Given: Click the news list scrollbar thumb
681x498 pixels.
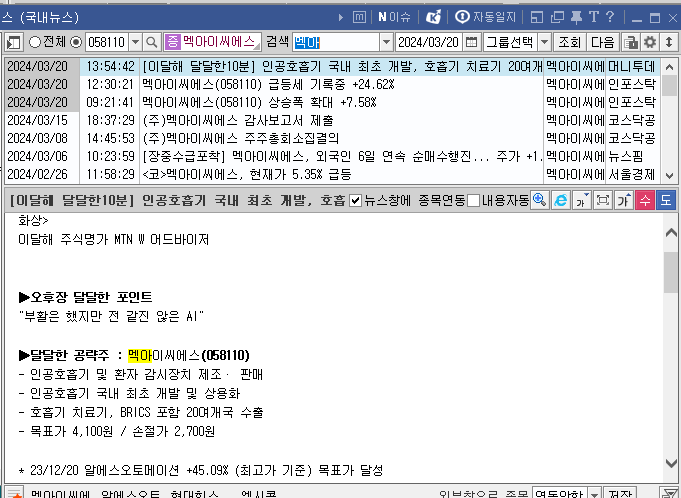Looking at the screenshot, I should click(669, 86).
